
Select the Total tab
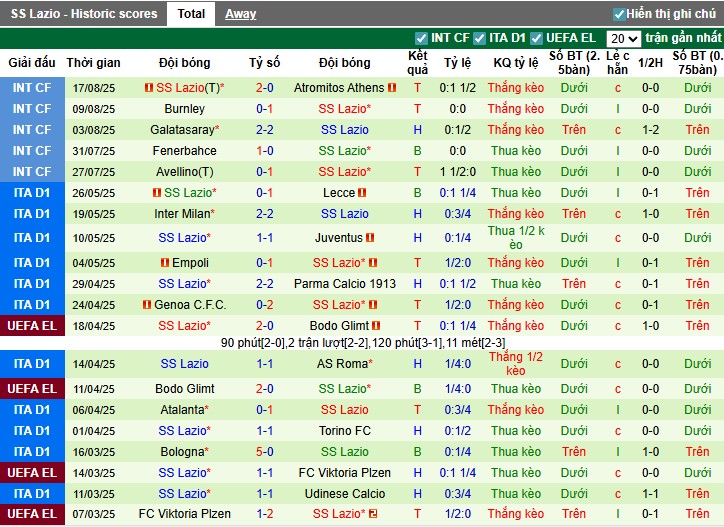tap(190, 14)
